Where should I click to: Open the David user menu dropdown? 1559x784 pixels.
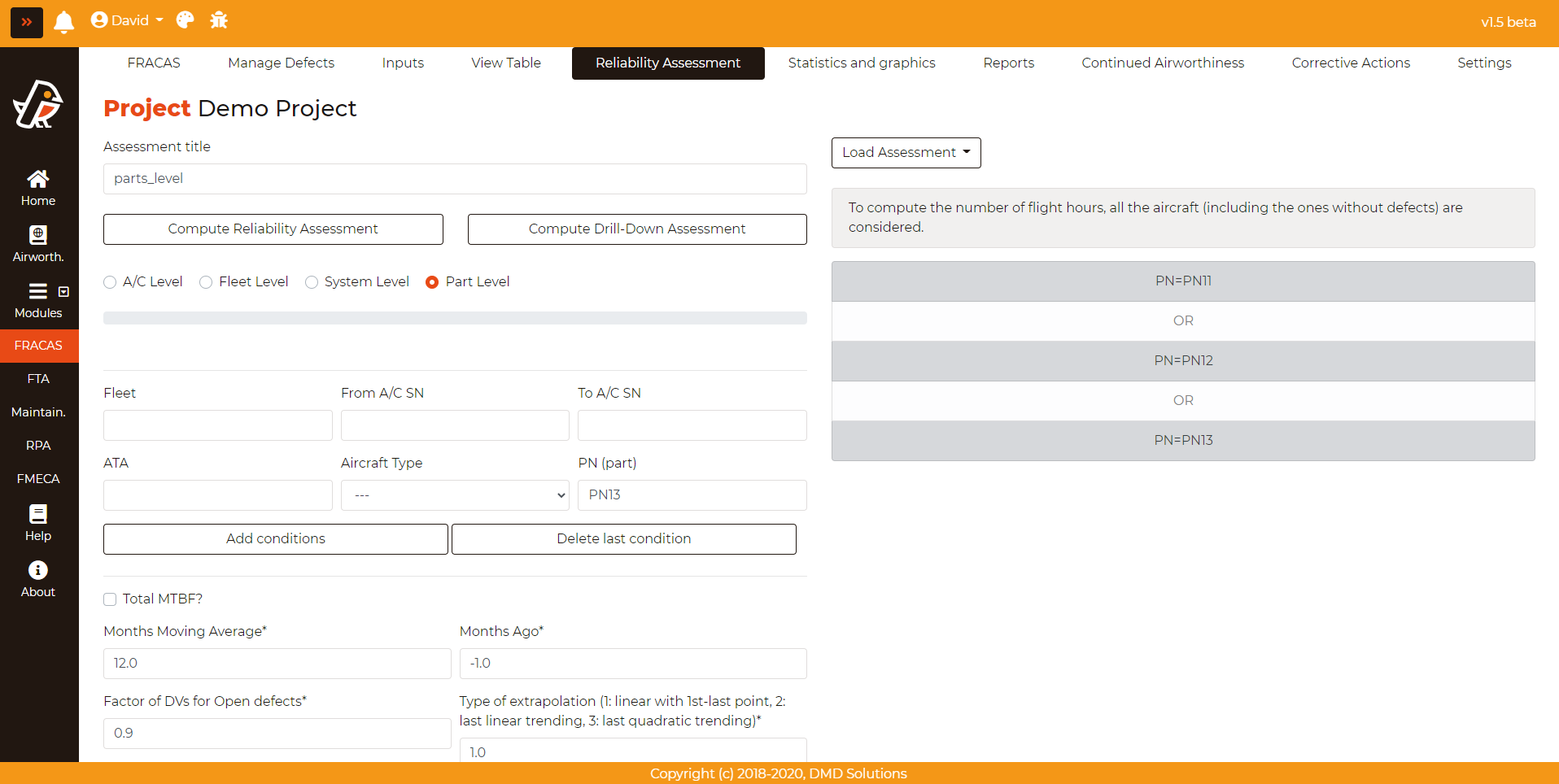tap(127, 20)
